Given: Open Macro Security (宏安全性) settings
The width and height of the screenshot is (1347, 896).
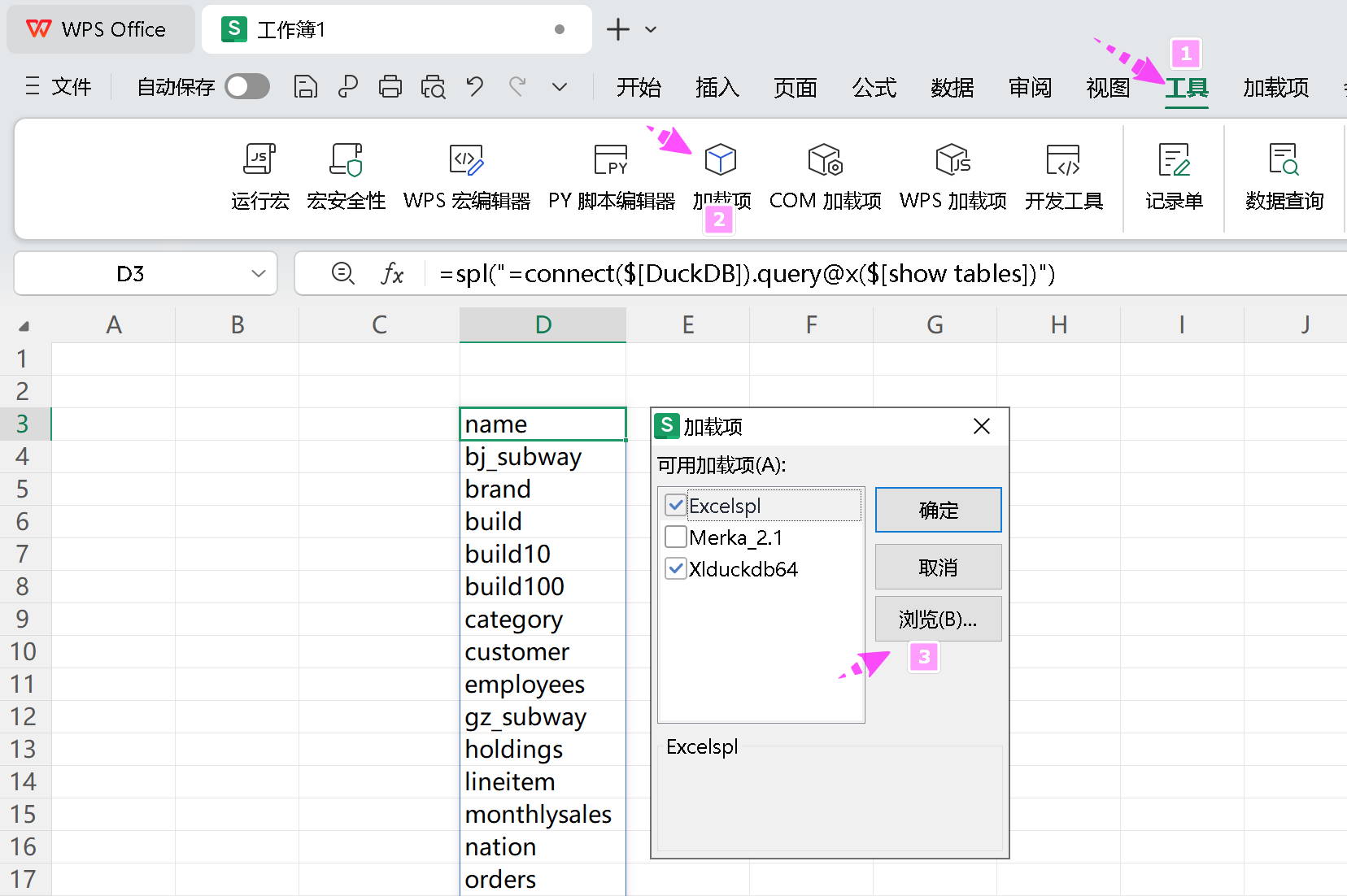Looking at the screenshot, I should [346, 160].
